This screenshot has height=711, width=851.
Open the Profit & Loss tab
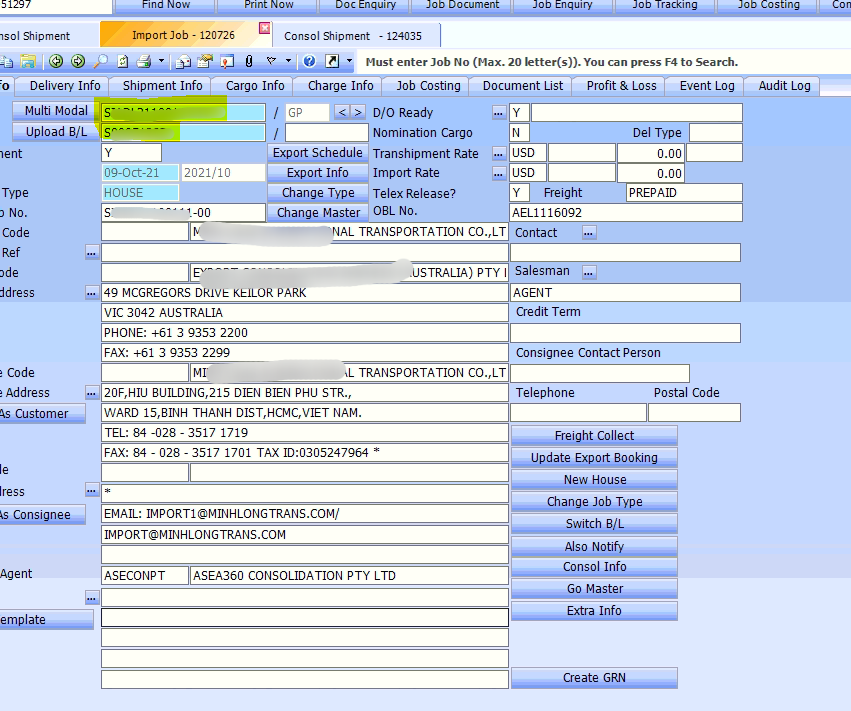click(x=621, y=86)
